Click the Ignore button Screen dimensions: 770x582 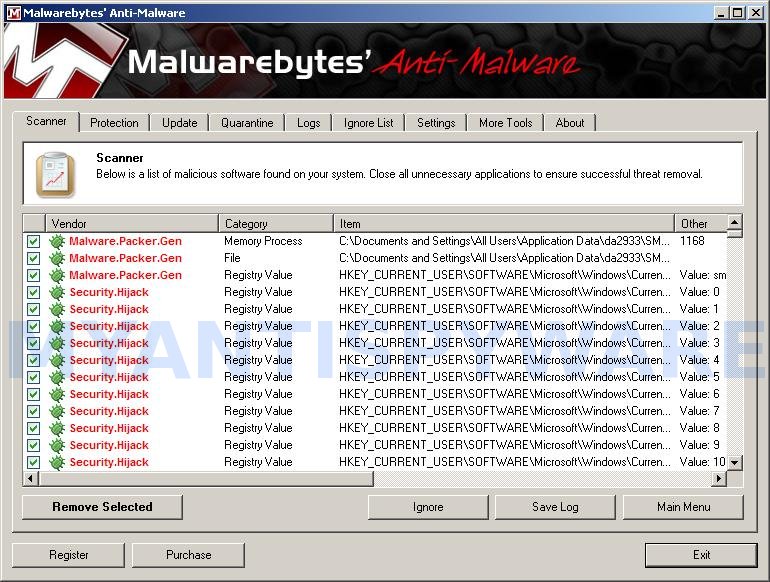click(x=428, y=507)
